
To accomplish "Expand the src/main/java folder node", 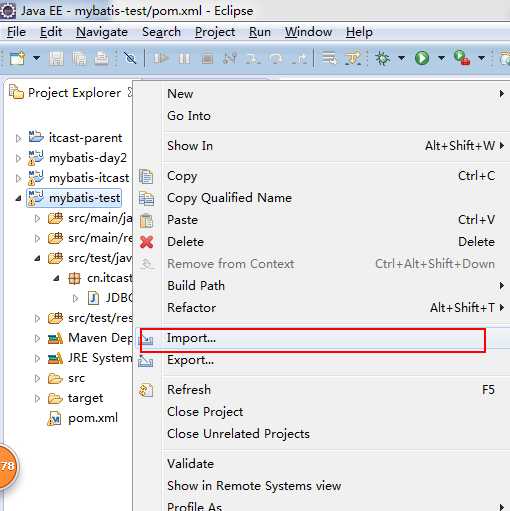I will [x=37, y=218].
